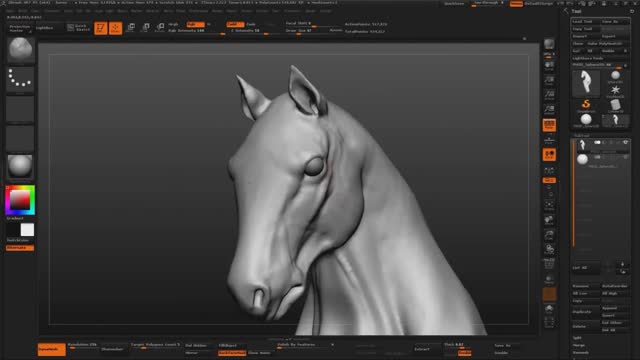Screen dimensions: 640x360
Task: Toggle Local symmetry transform button
Action: click(x=549, y=155)
